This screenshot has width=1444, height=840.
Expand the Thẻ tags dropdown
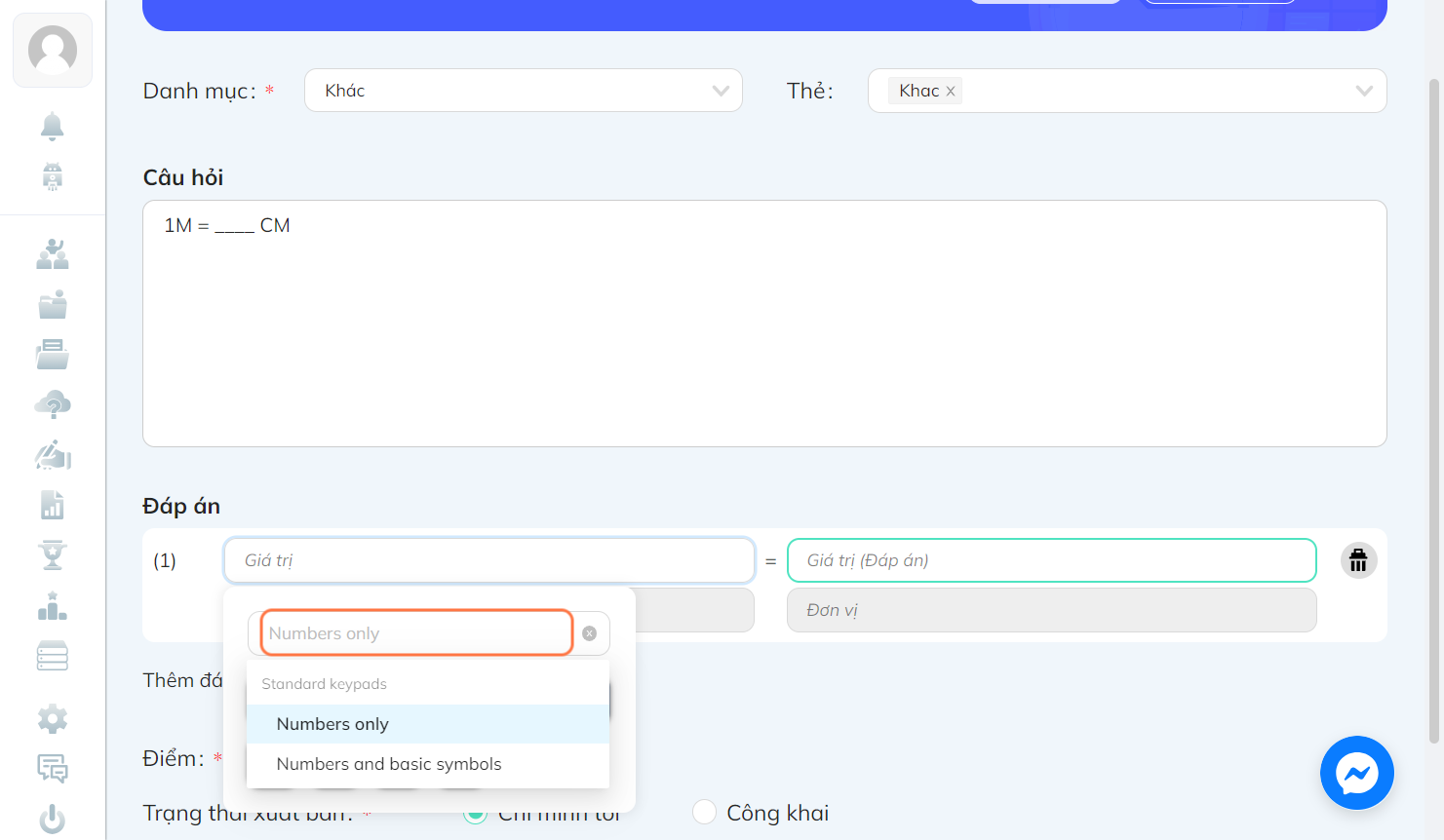click(1127, 91)
